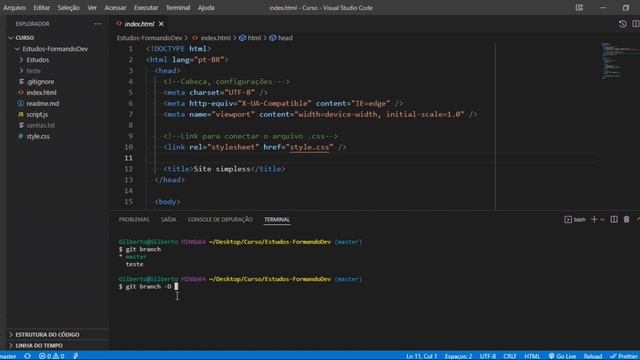Open the senhas.txt file
The height and width of the screenshot is (360, 640).
coord(40,125)
